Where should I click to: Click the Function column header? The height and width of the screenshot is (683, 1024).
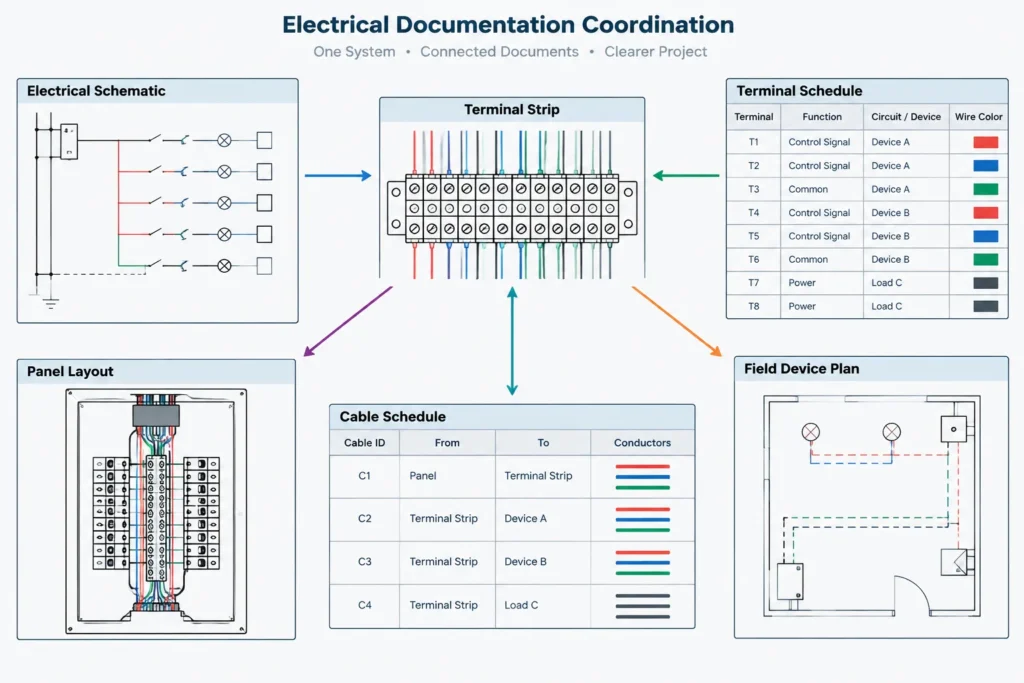pos(822,117)
